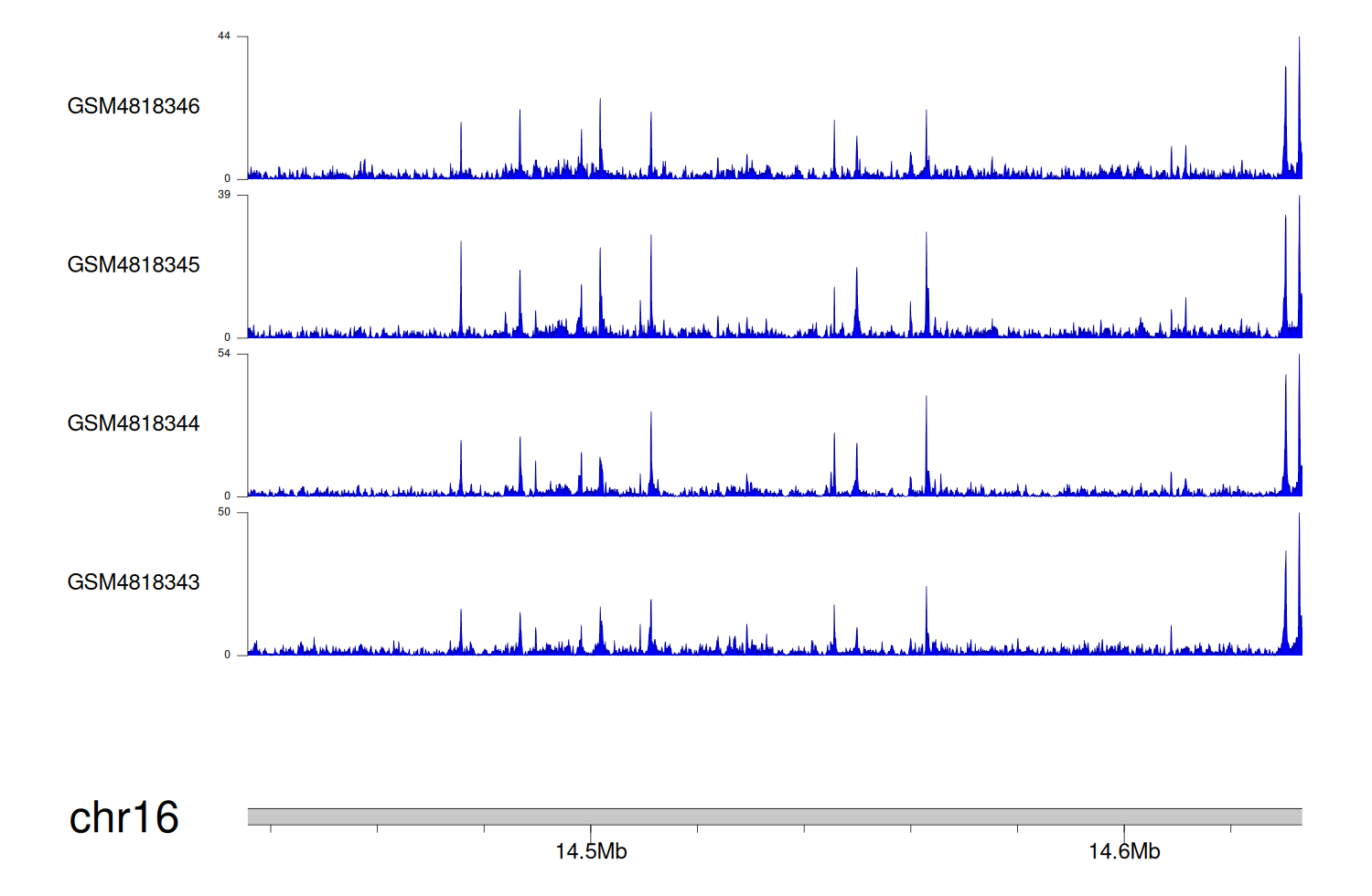Select the y-axis maximum value 50
Screen dimensions: 1372x896
pyautogui.click(x=224, y=512)
